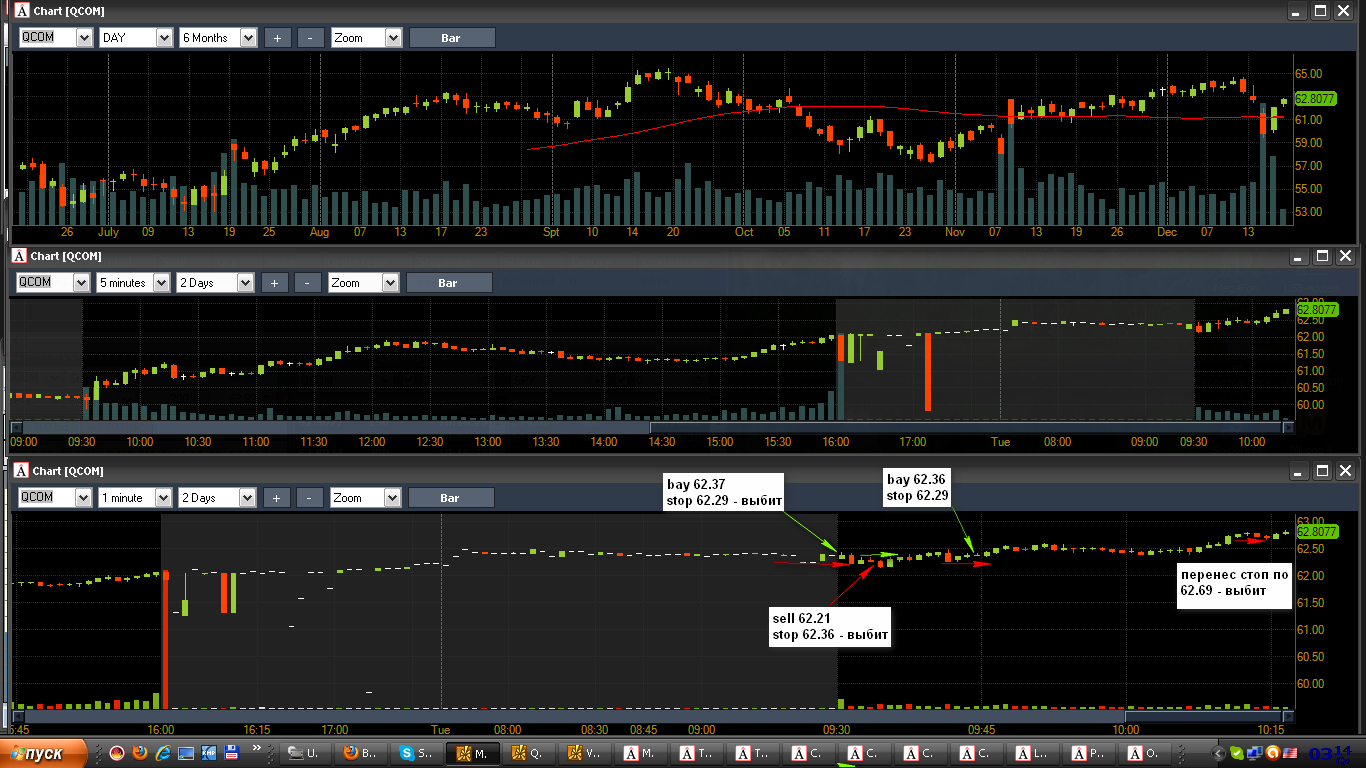Click scroll-left arrow of the 1 minute chart scrollbar

(x=16, y=716)
